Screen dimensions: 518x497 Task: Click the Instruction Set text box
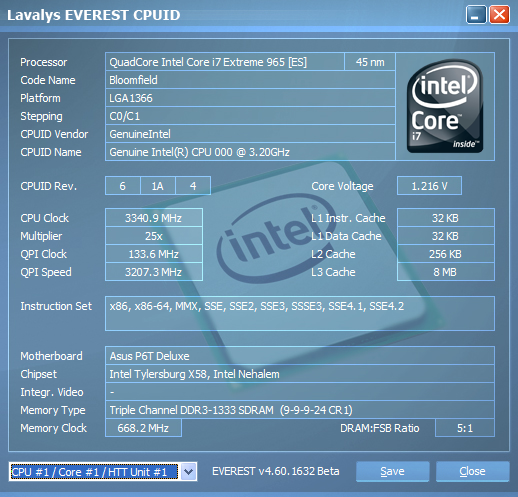point(300,313)
